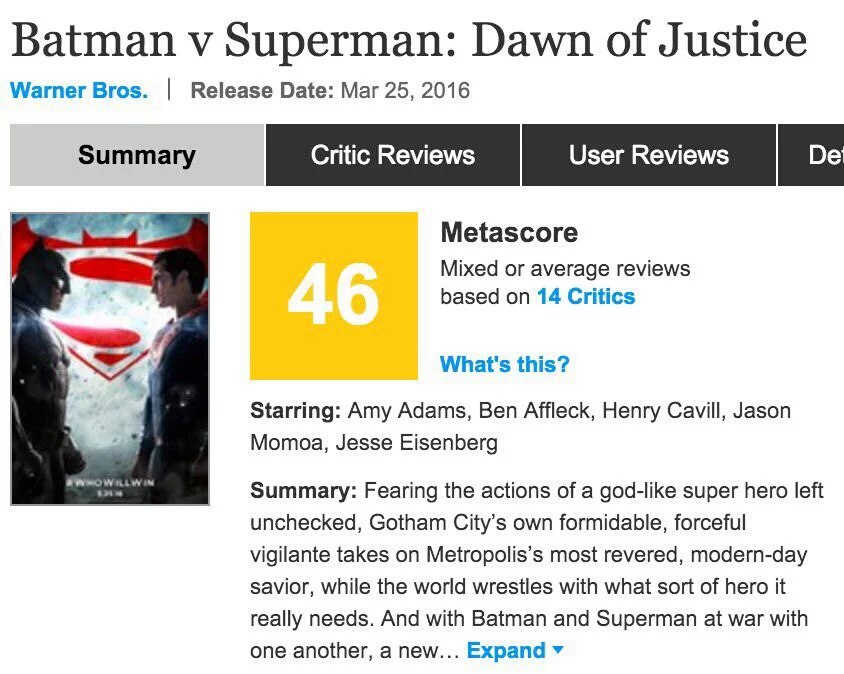Viewport: 844px width, 674px height.
Task: Click the movie title heading
Action: 408,40
